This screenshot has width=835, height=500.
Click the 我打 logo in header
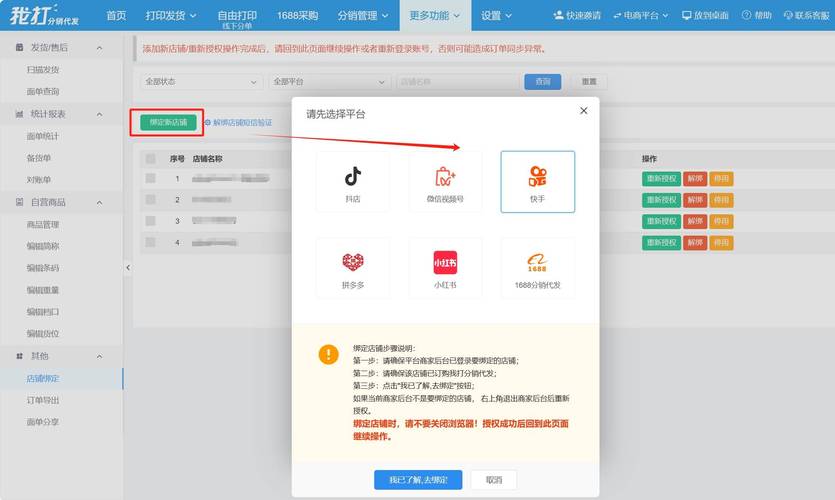(x=44, y=15)
